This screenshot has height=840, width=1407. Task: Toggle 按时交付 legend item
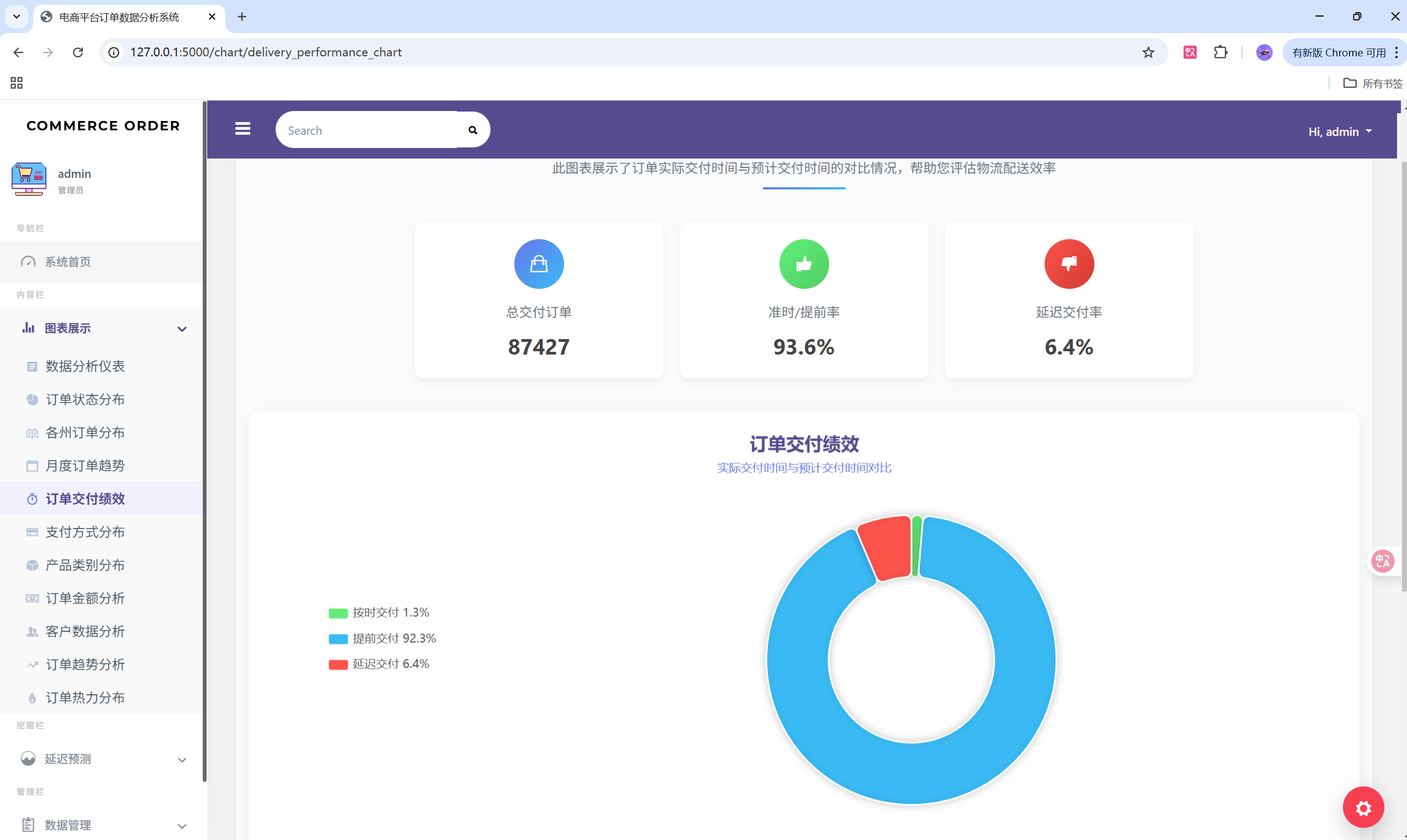[x=379, y=612]
